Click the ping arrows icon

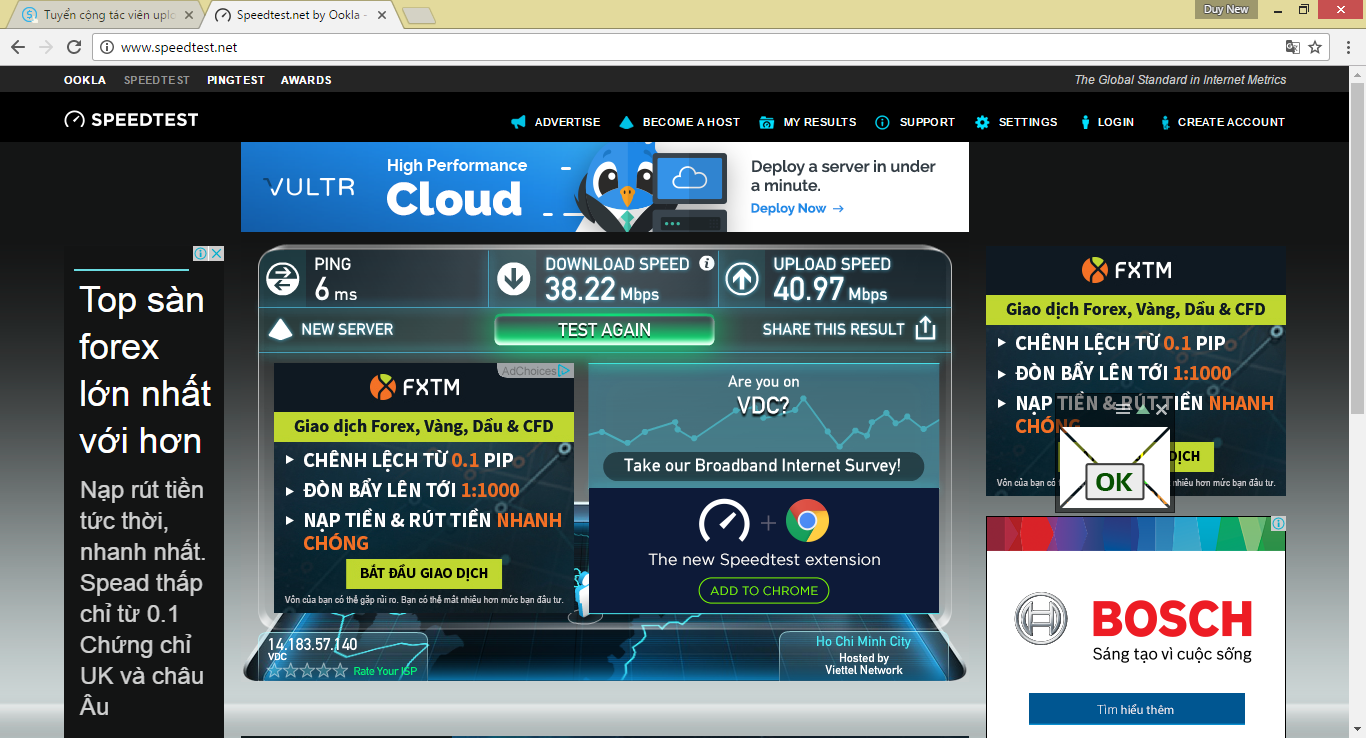pos(283,279)
